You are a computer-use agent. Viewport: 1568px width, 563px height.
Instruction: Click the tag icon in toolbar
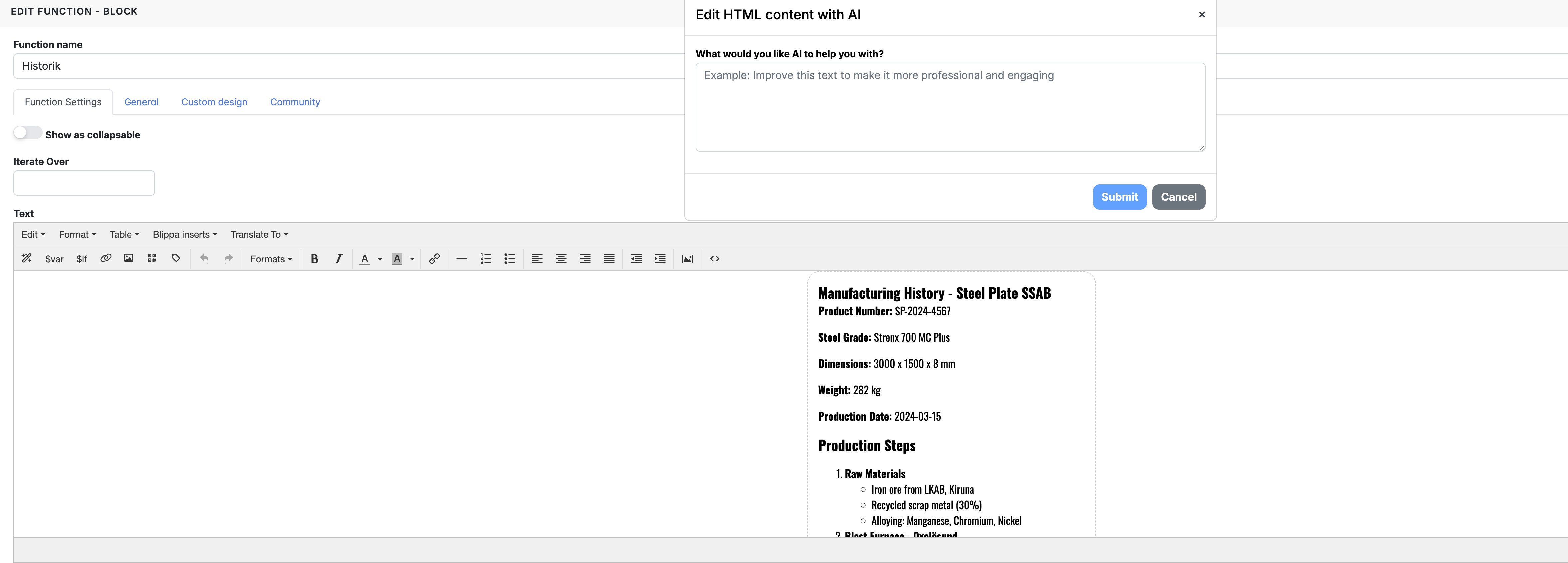click(176, 258)
